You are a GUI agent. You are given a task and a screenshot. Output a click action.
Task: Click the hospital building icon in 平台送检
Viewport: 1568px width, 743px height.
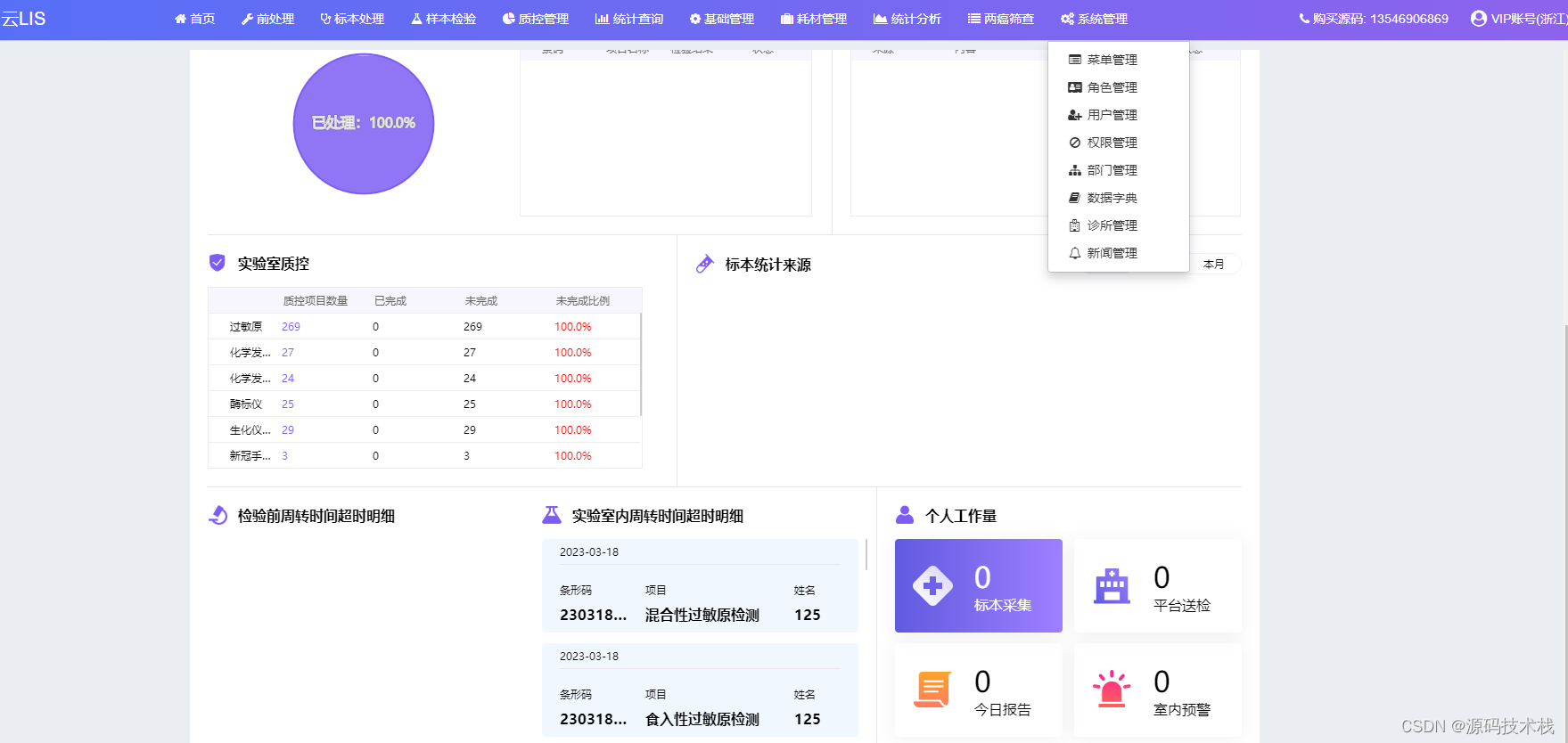1112,585
